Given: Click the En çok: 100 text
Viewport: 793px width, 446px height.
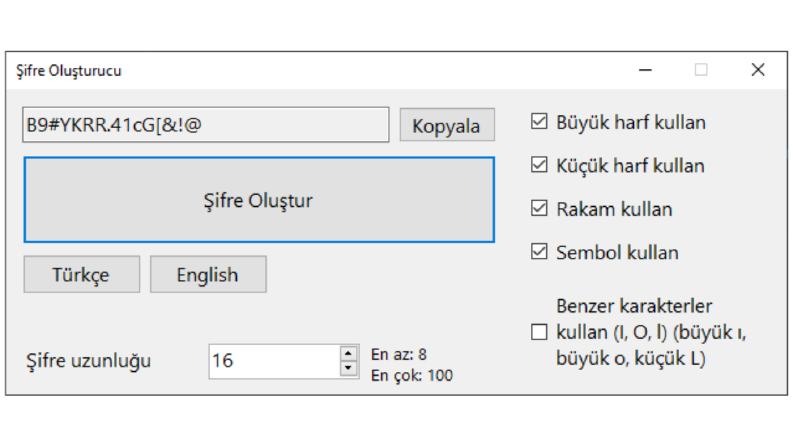Looking at the screenshot, I should [x=412, y=376].
